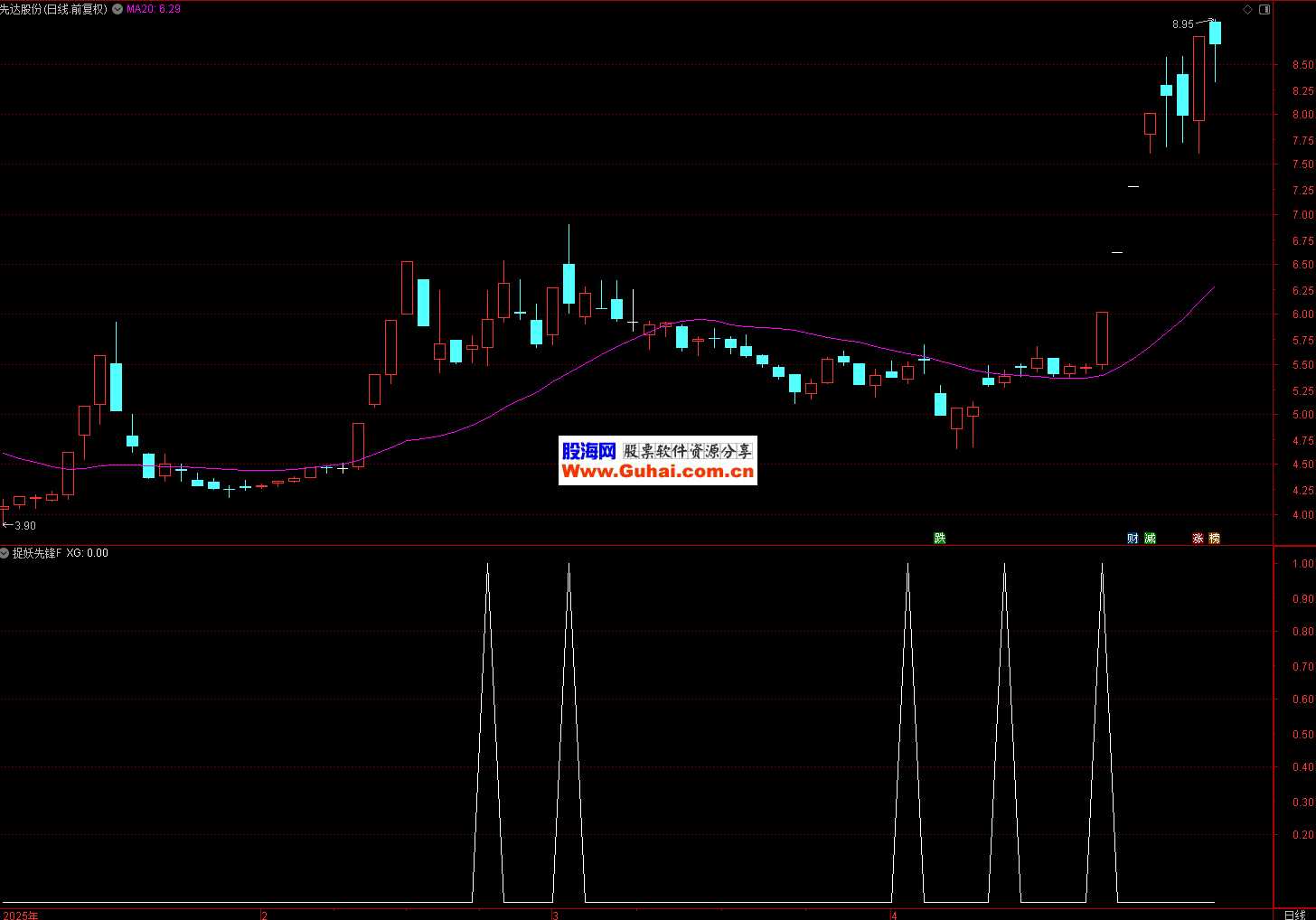Image resolution: width=1316 pixels, height=920 pixels.
Task: Click the 日线 period button at bottom right
Action: click(1295, 915)
